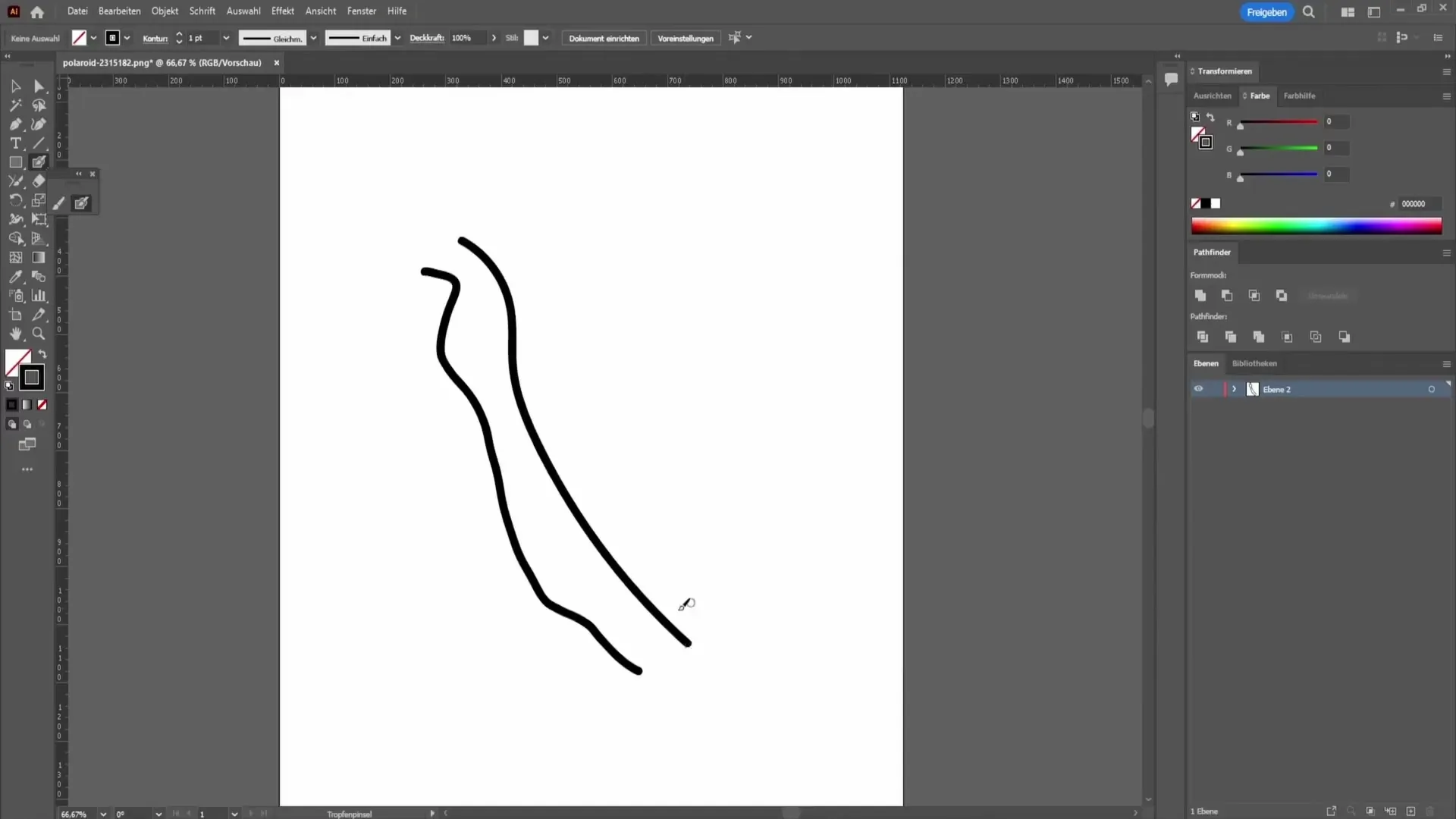Select the Line Segment tool

pyautogui.click(x=39, y=143)
